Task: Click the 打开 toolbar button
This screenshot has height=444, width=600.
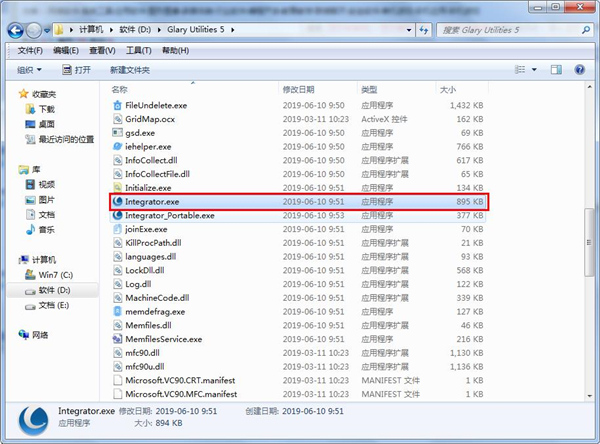Action: 76,70
